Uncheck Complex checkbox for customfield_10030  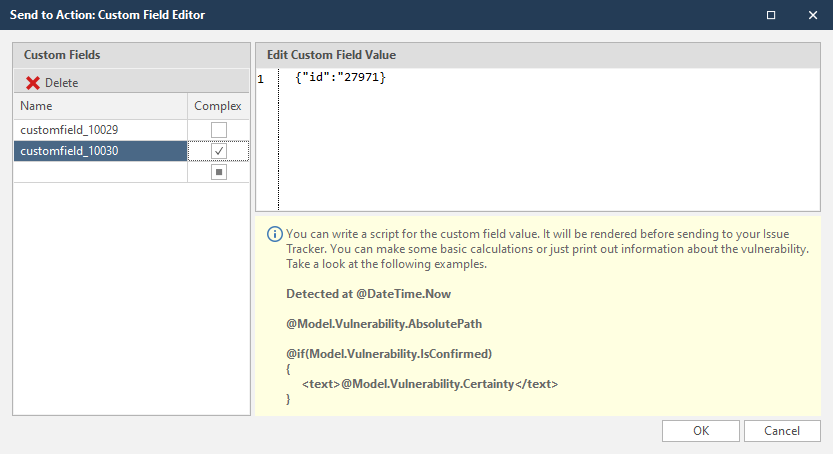click(x=218, y=151)
